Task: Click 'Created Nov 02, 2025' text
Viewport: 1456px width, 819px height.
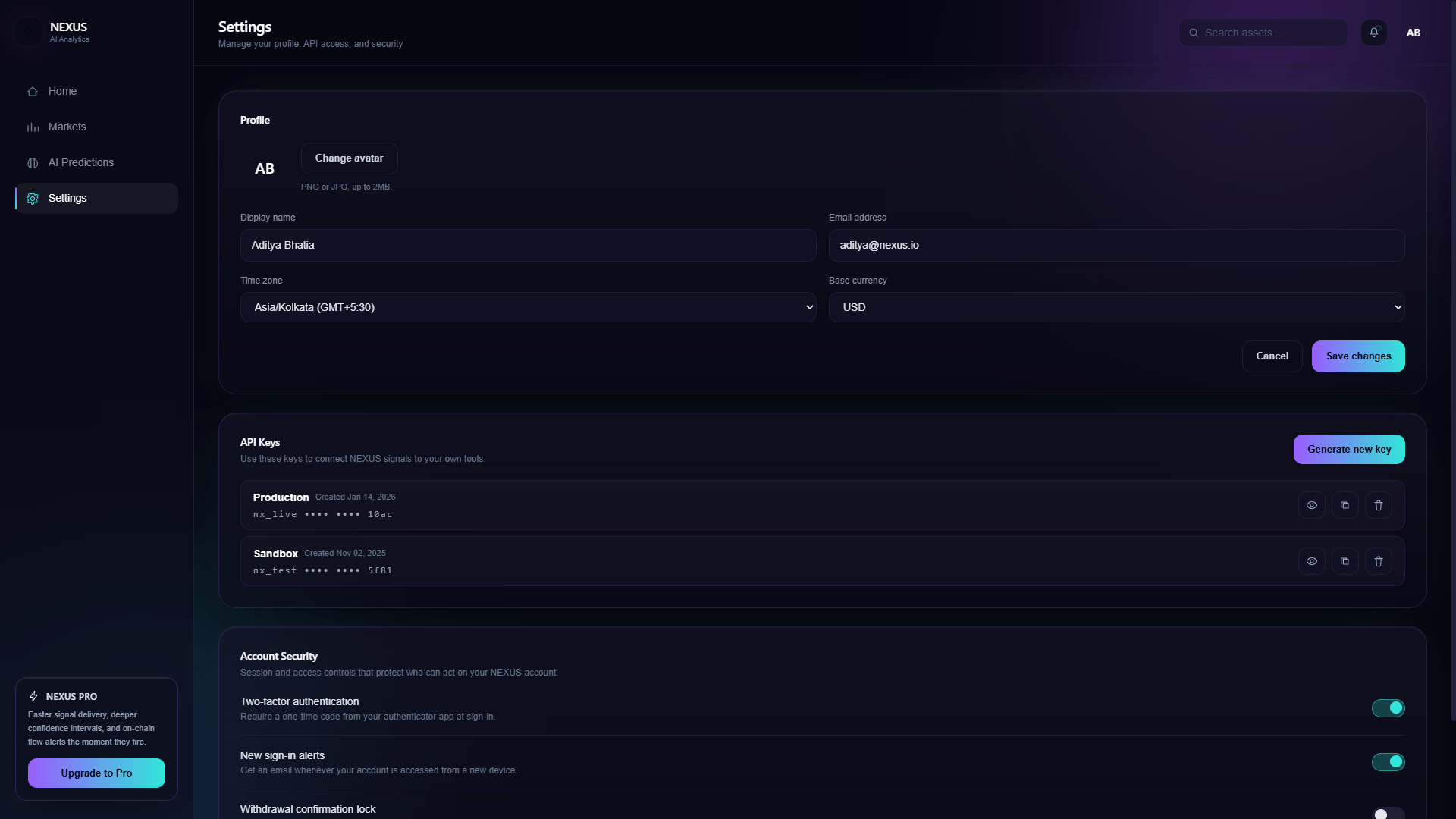Action: click(x=345, y=554)
